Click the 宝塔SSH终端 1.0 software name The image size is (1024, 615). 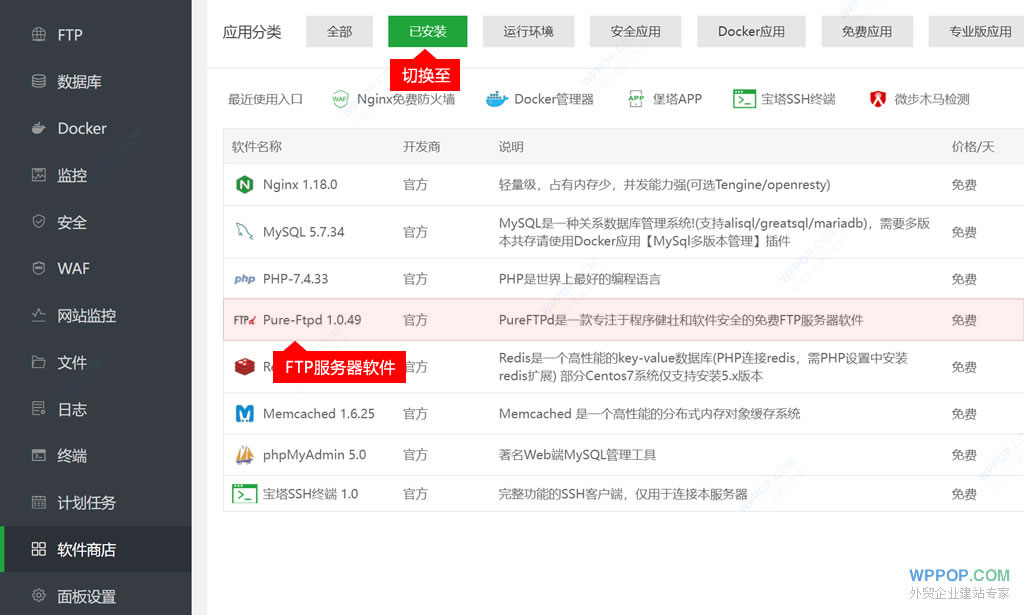coord(310,494)
